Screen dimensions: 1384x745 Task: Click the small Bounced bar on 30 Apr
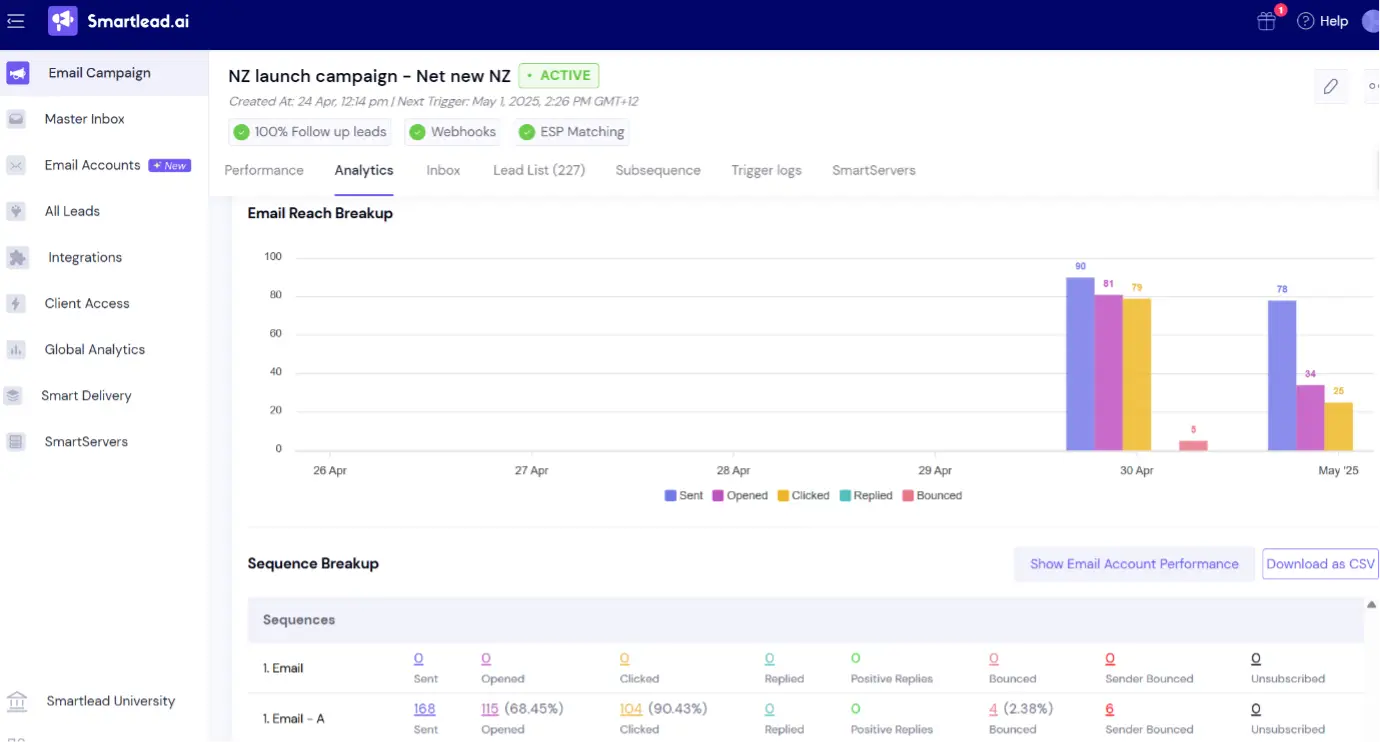[1193, 446]
